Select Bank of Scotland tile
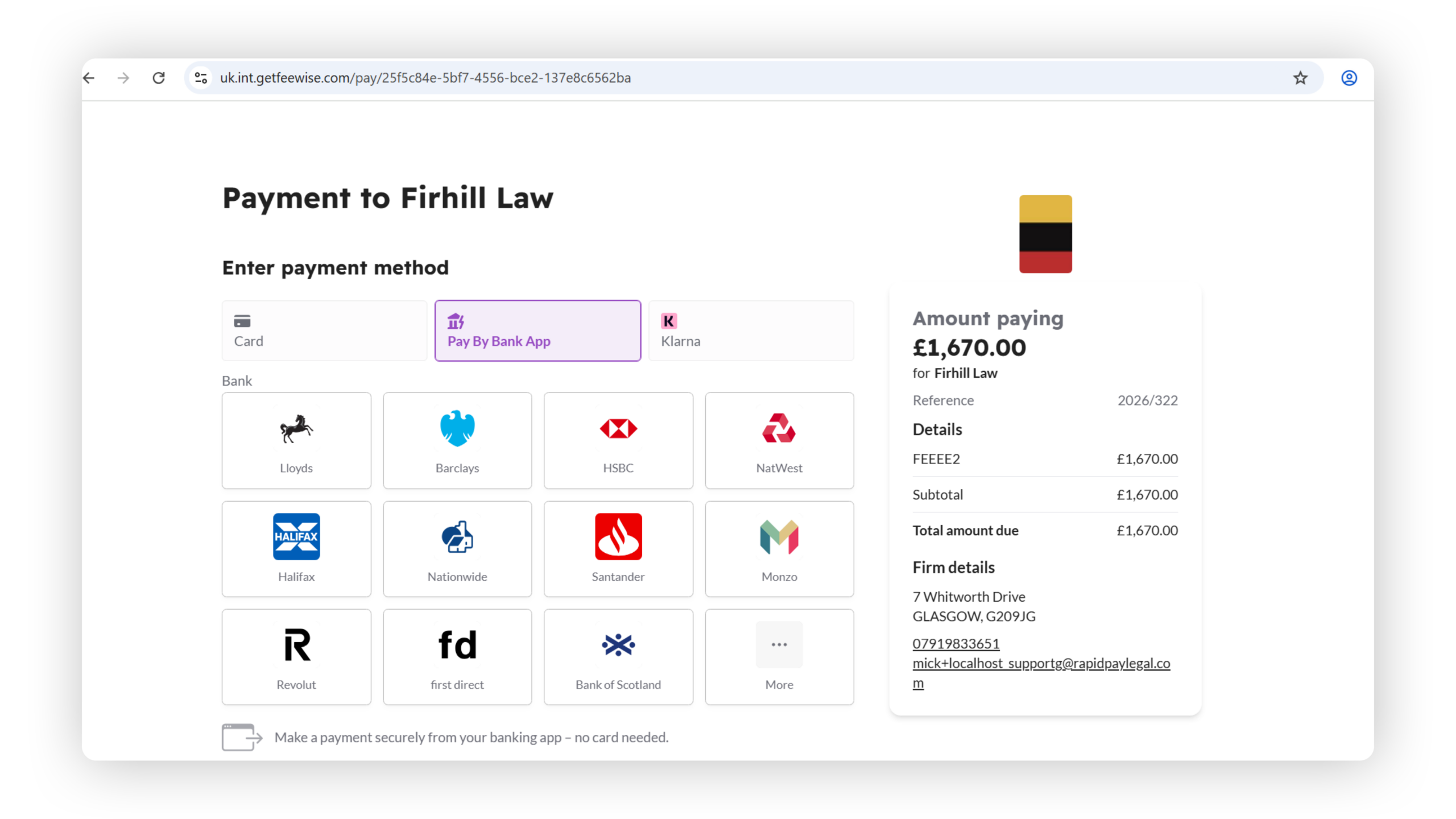The image size is (1456, 819). (618, 657)
